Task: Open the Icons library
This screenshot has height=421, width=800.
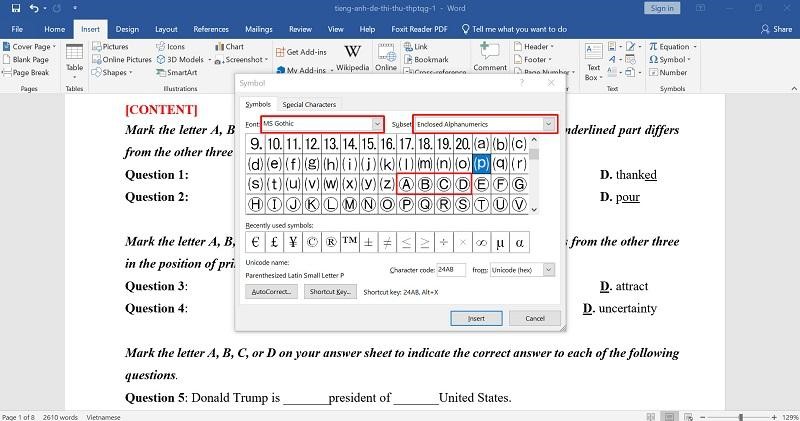Action: [171, 46]
